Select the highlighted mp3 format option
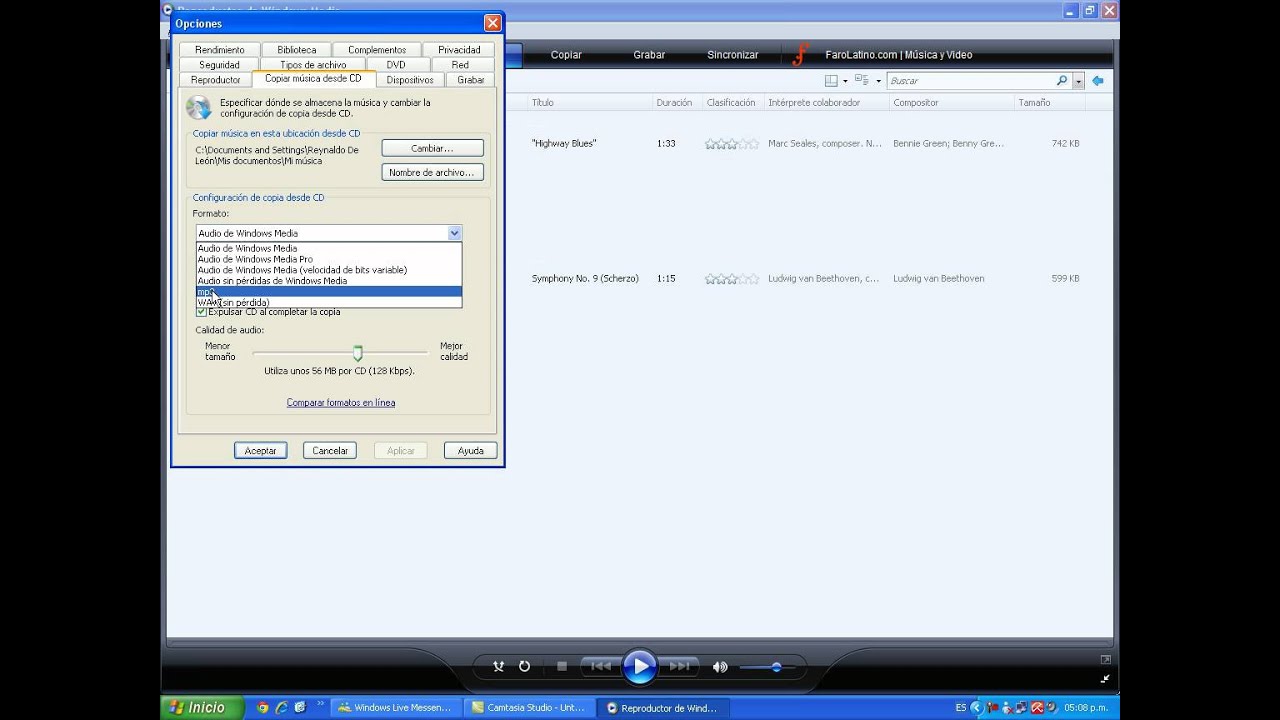The width and height of the screenshot is (1280, 720). click(329, 292)
